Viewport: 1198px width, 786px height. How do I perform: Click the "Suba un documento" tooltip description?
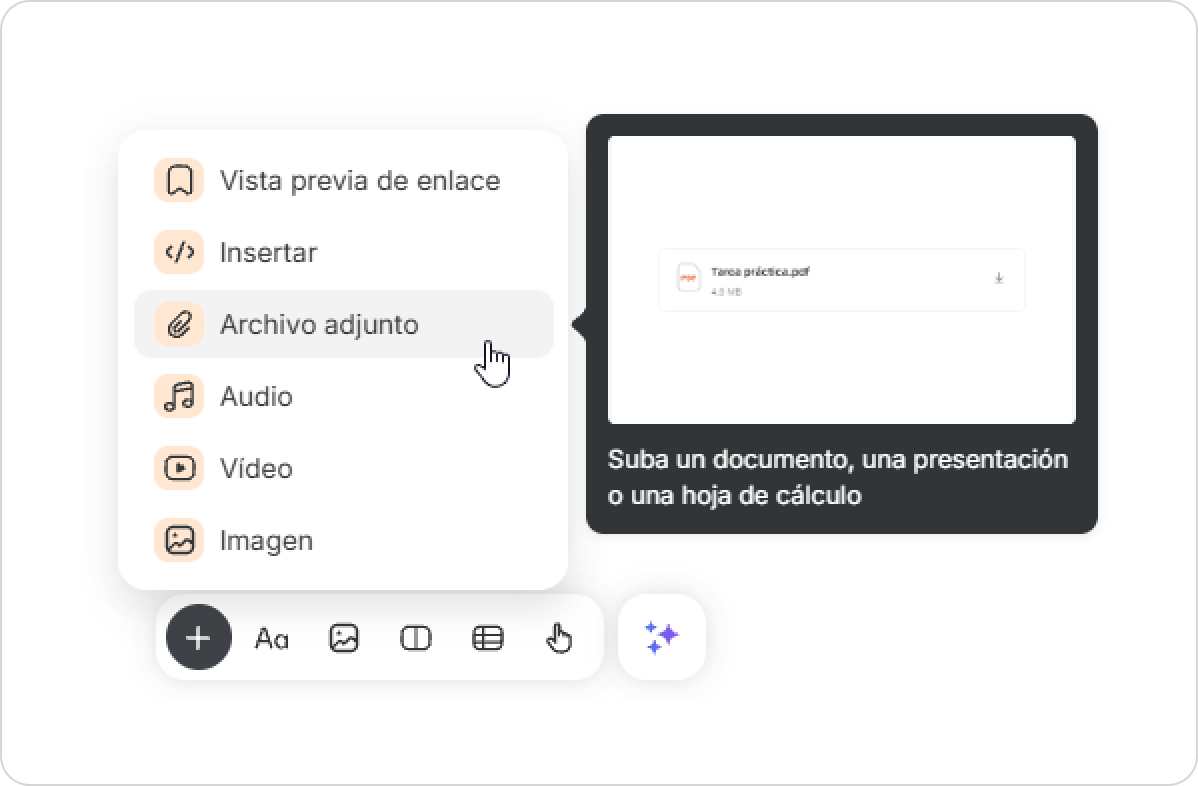[838, 477]
